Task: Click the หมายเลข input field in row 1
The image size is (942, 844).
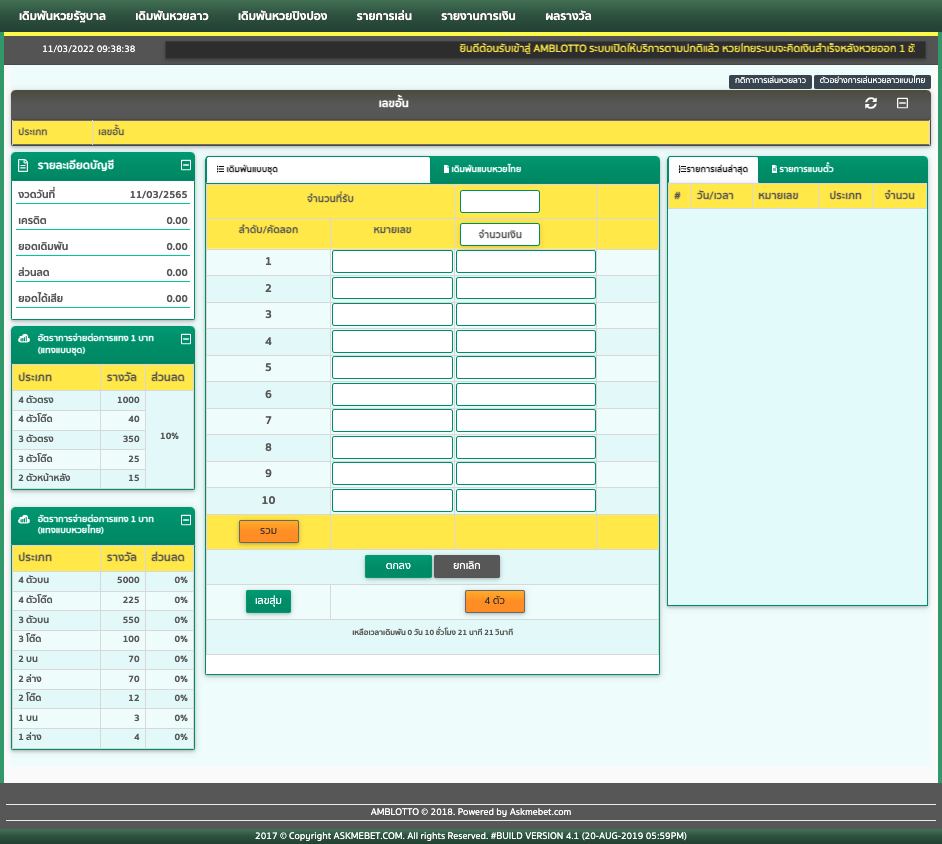Action: click(392, 262)
